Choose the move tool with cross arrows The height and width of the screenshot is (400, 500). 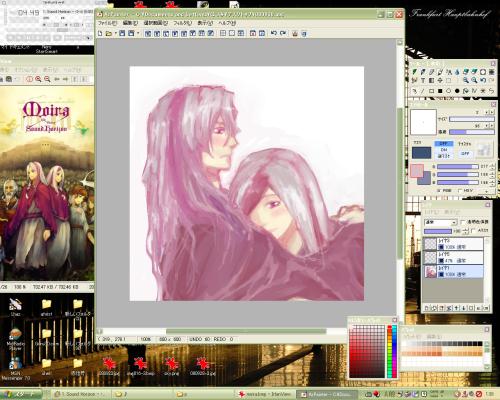pyautogui.click(x=440, y=80)
